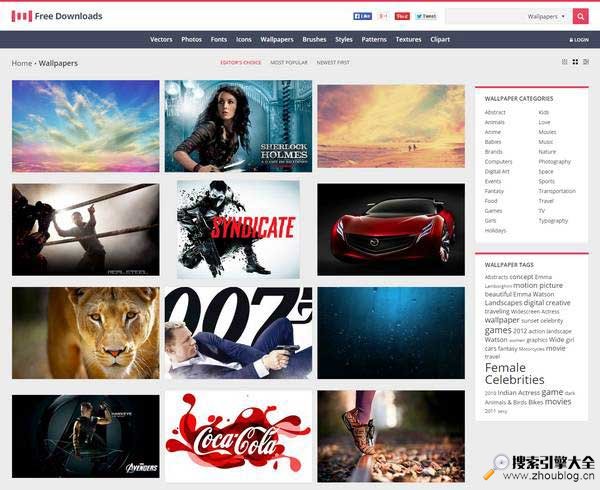Click the red search magnifier button
The image size is (600, 490).
tap(580, 16)
